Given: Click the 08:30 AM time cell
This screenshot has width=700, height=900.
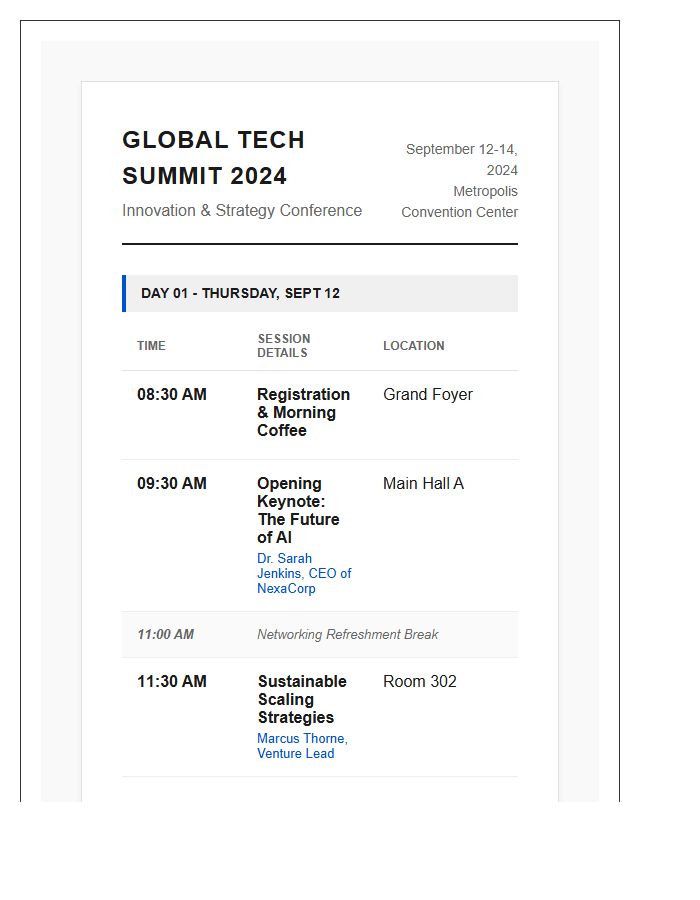Looking at the screenshot, I should pyautogui.click(x=172, y=394).
